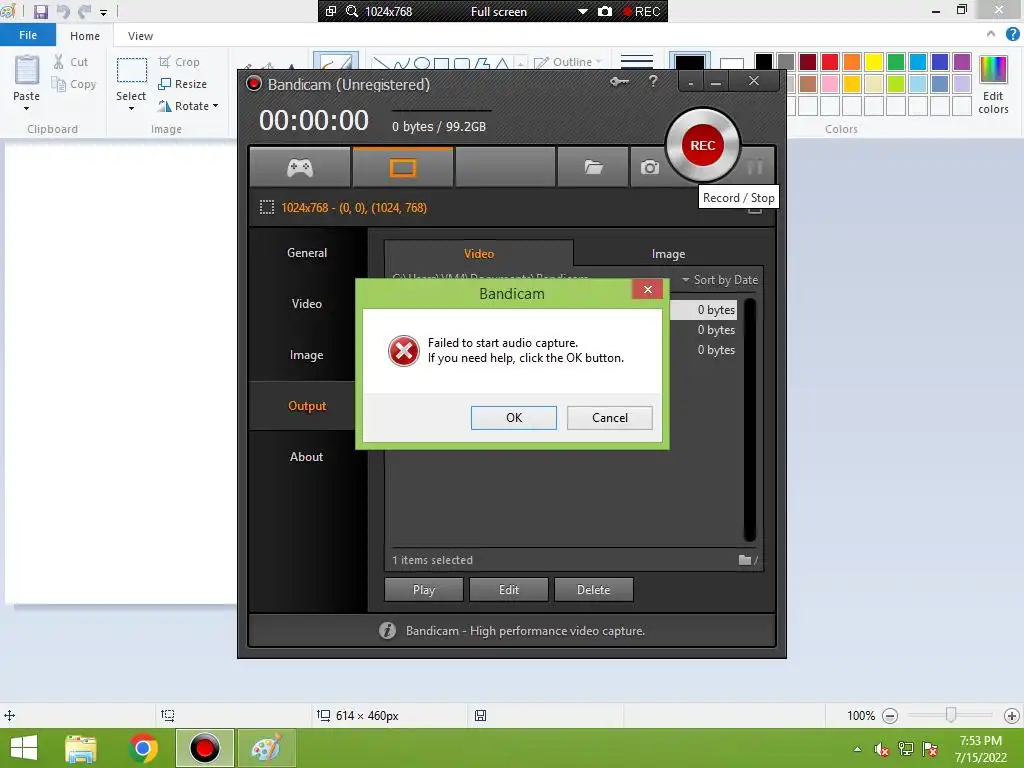Expand the Rotate dropdown in Paint
1024x768 pixels.
point(216,106)
